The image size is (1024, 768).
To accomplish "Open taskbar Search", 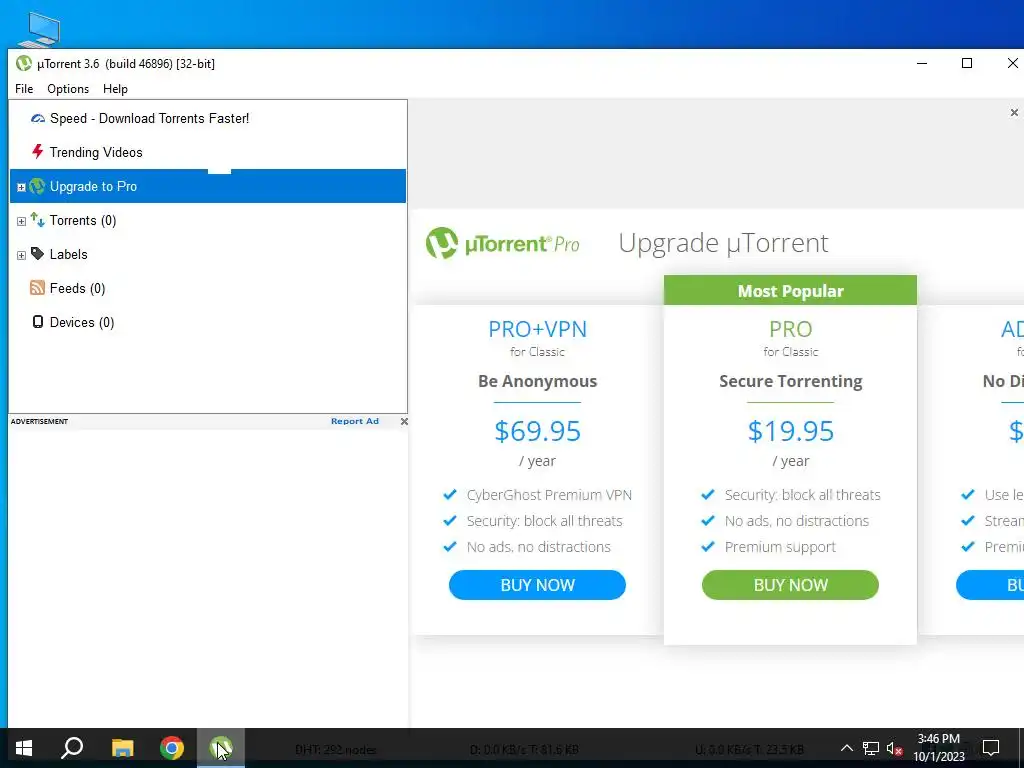I will point(72,748).
